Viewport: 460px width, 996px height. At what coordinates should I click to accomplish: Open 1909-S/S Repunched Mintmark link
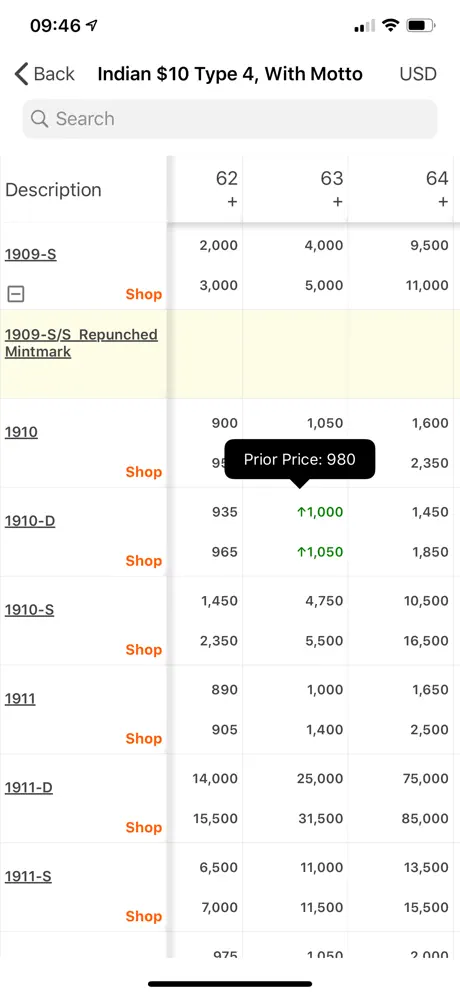pyautogui.click(x=81, y=343)
